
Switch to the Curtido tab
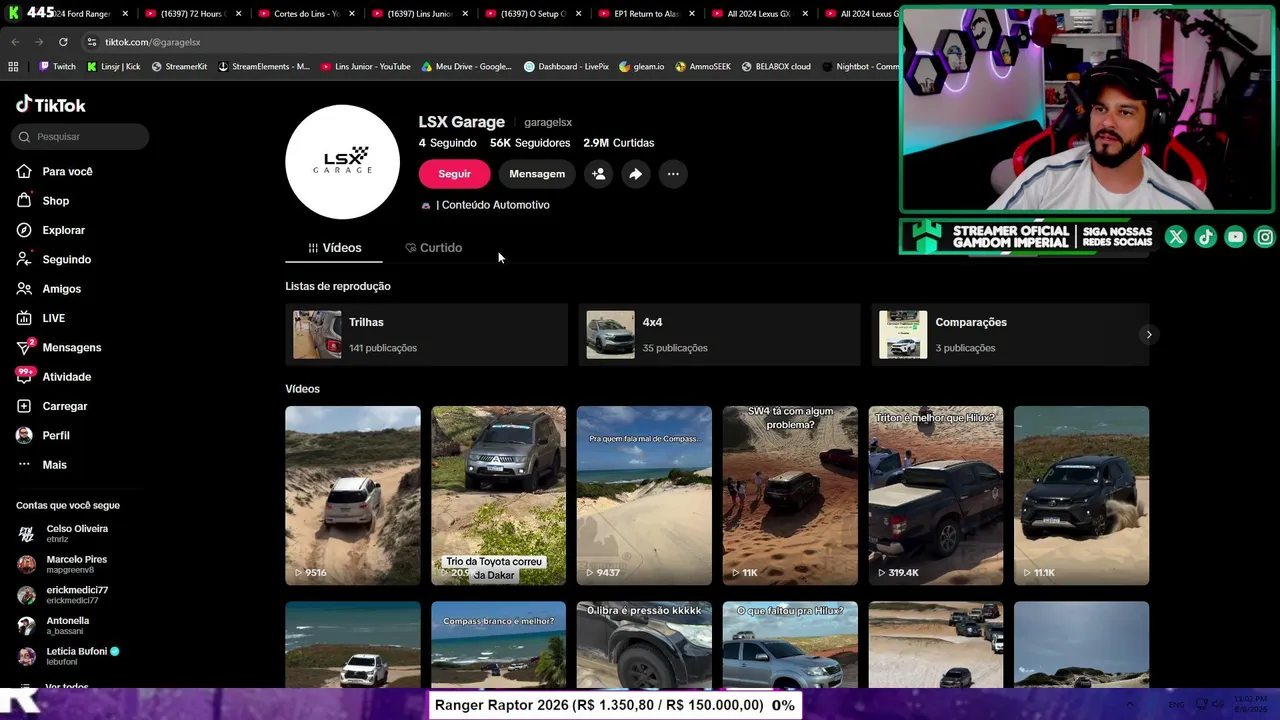(433, 248)
